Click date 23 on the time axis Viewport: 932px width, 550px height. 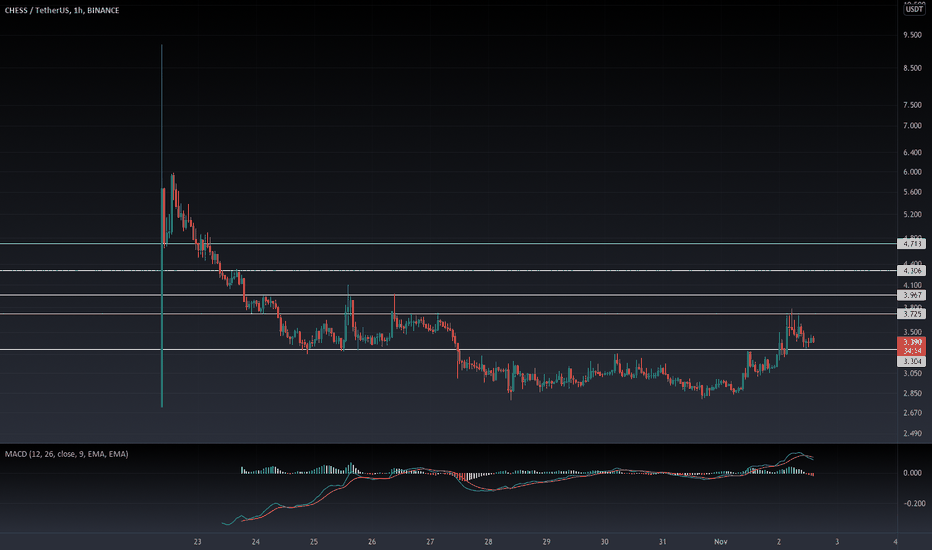coord(197,542)
